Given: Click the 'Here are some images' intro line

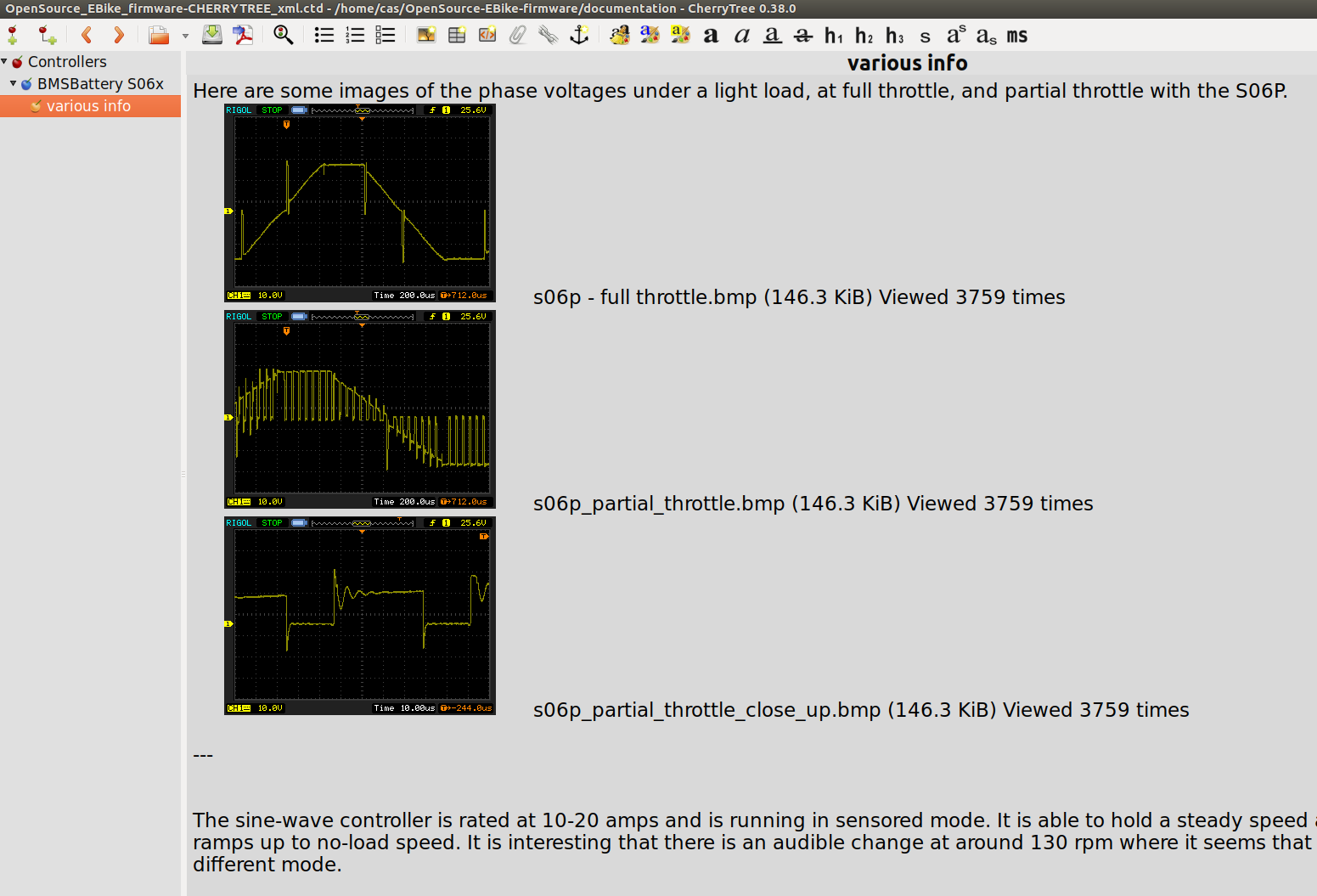Looking at the screenshot, I should [740, 91].
